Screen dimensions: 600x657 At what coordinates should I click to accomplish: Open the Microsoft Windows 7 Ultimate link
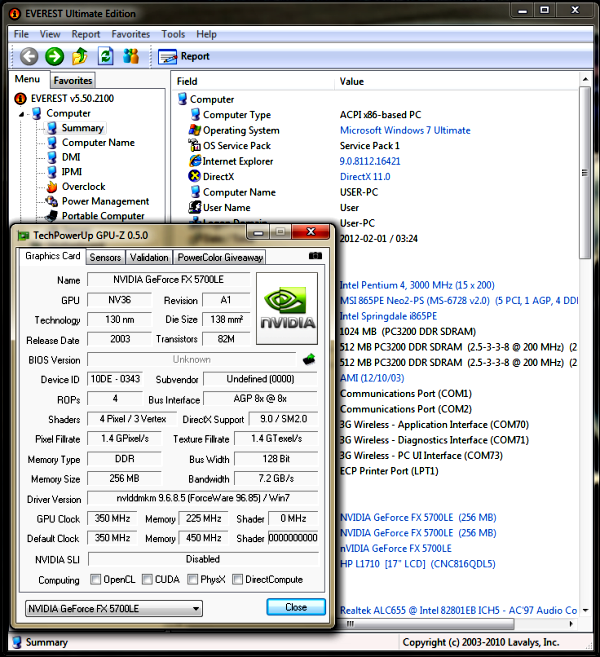[405, 130]
